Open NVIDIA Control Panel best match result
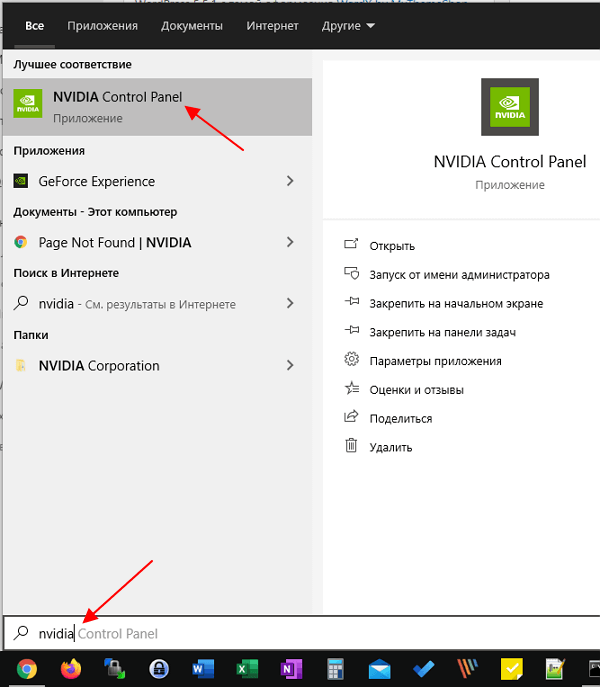The image size is (600, 687). pos(157,107)
